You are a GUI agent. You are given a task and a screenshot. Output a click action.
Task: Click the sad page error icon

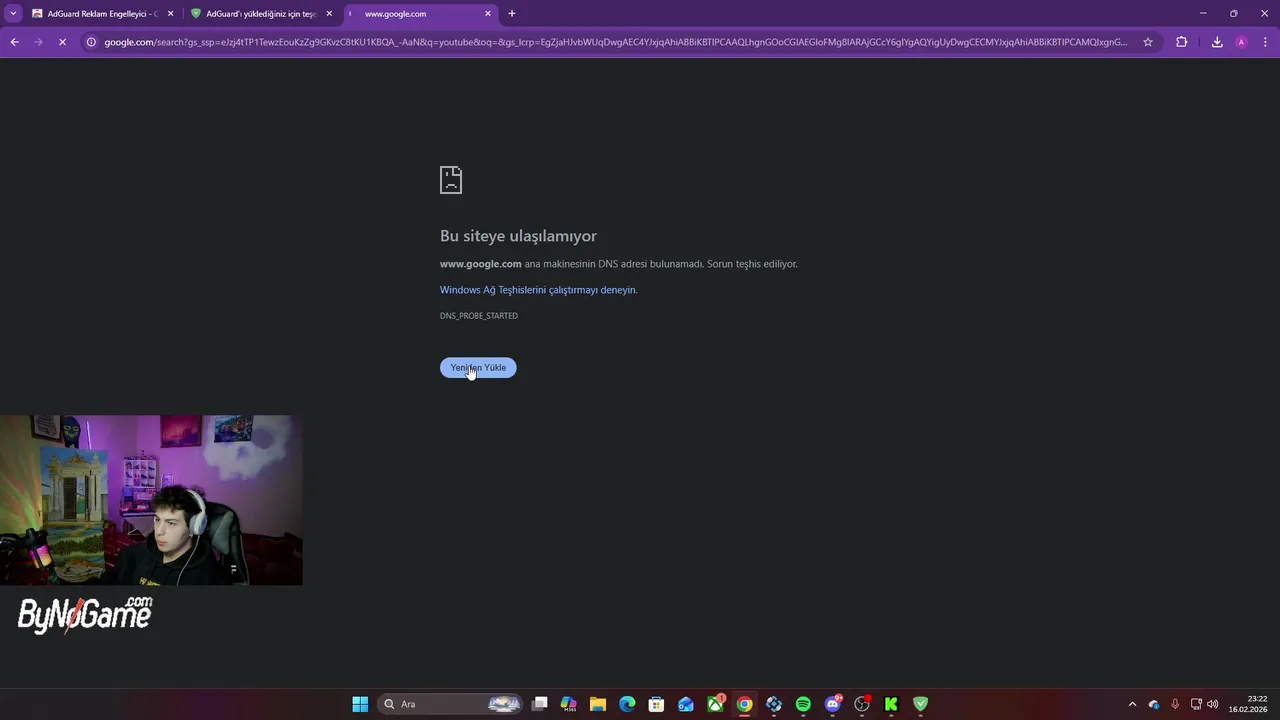tap(451, 180)
